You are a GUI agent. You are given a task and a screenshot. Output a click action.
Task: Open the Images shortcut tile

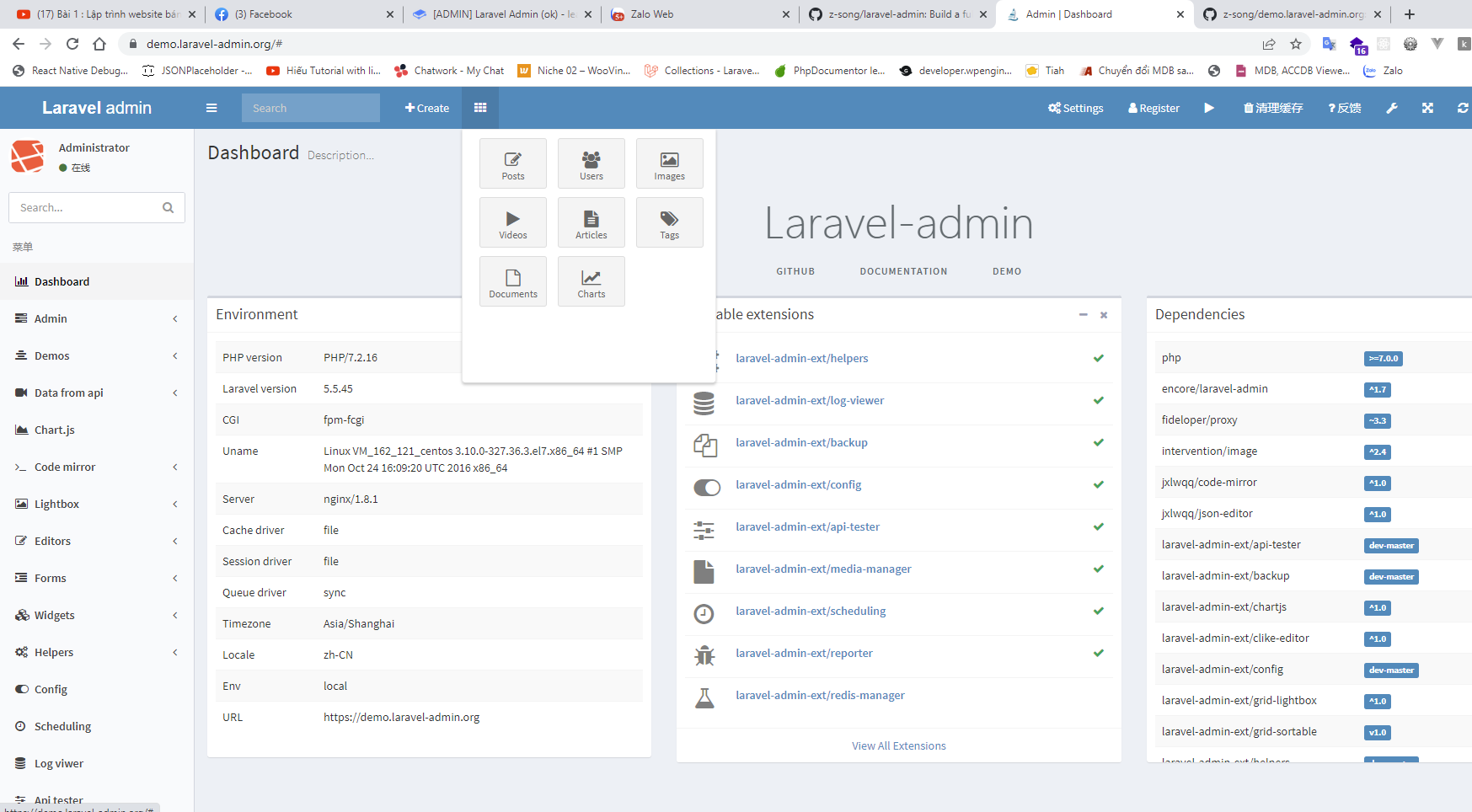[x=669, y=163]
